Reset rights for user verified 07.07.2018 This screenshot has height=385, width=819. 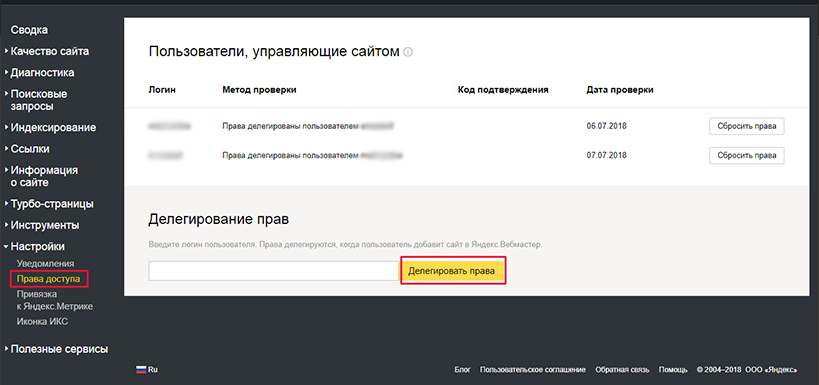pyautogui.click(x=746, y=155)
